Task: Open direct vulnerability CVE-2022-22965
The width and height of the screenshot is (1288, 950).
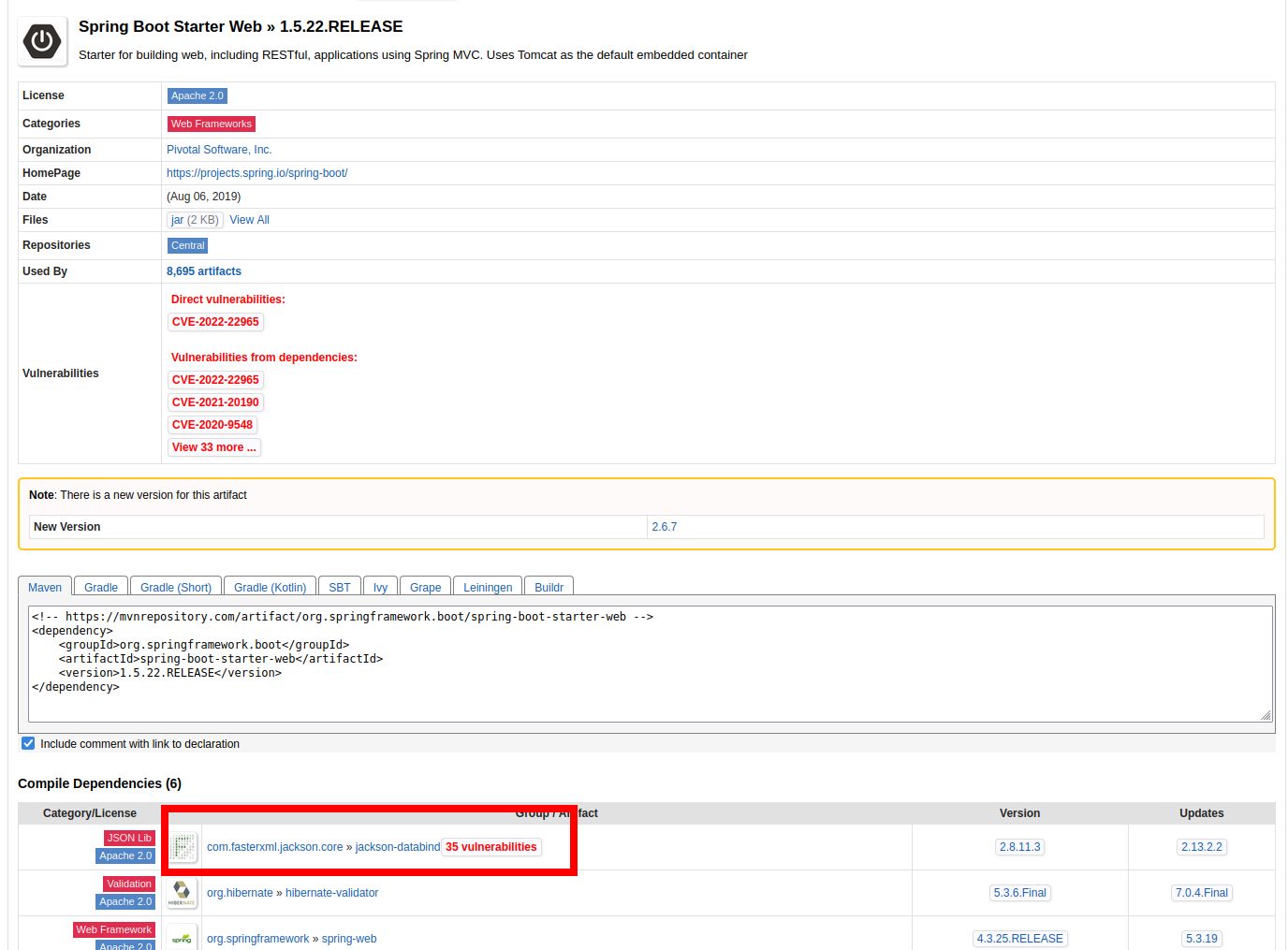Action: (x=215, y=322)
